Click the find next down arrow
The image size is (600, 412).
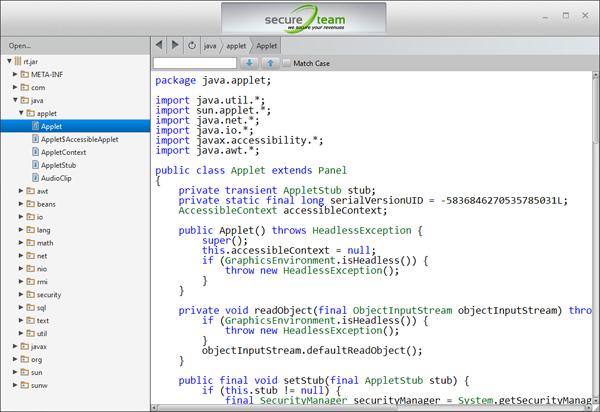[x=249, y=63]
